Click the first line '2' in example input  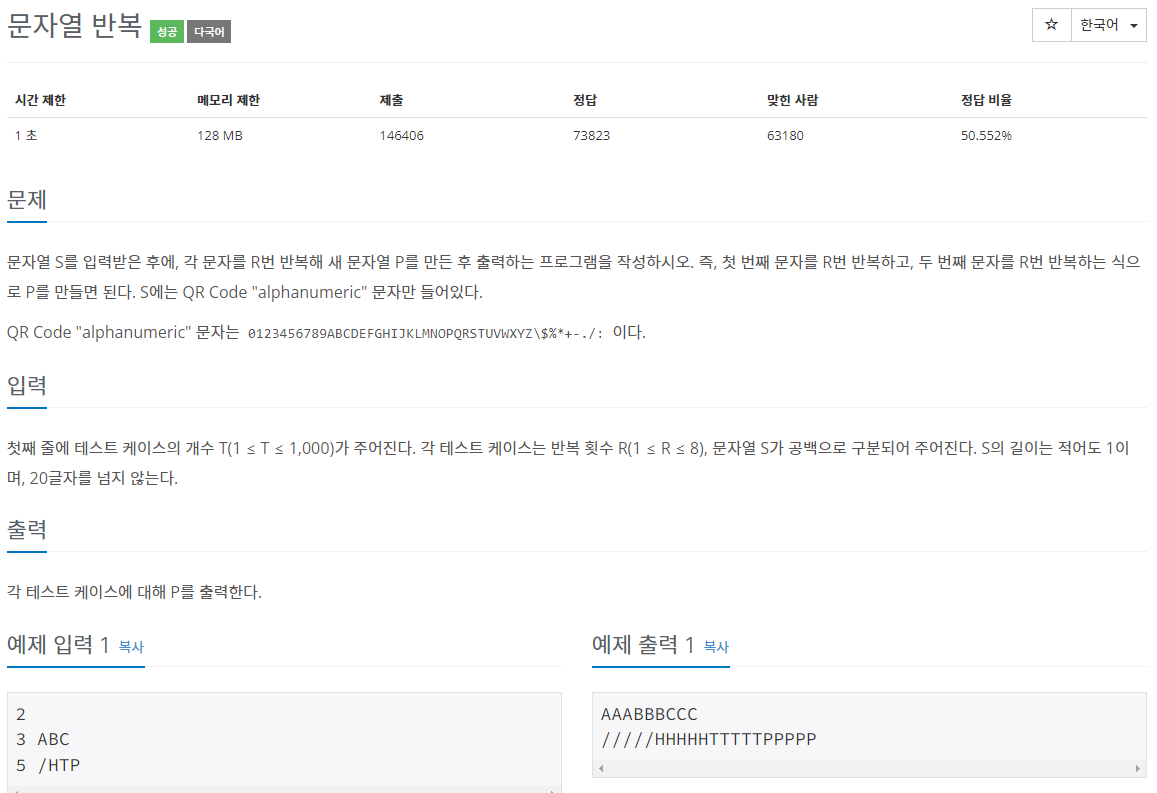pyautogui.click(x=21, y=714)
